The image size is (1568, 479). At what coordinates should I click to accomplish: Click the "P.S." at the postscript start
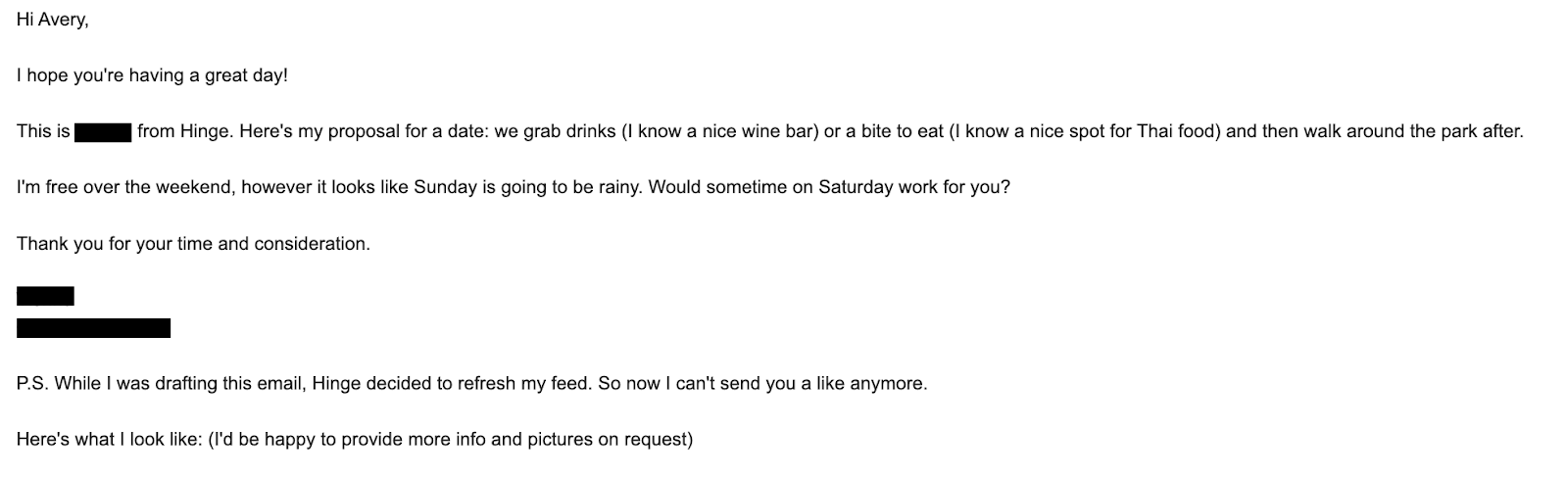pos(32,384)
